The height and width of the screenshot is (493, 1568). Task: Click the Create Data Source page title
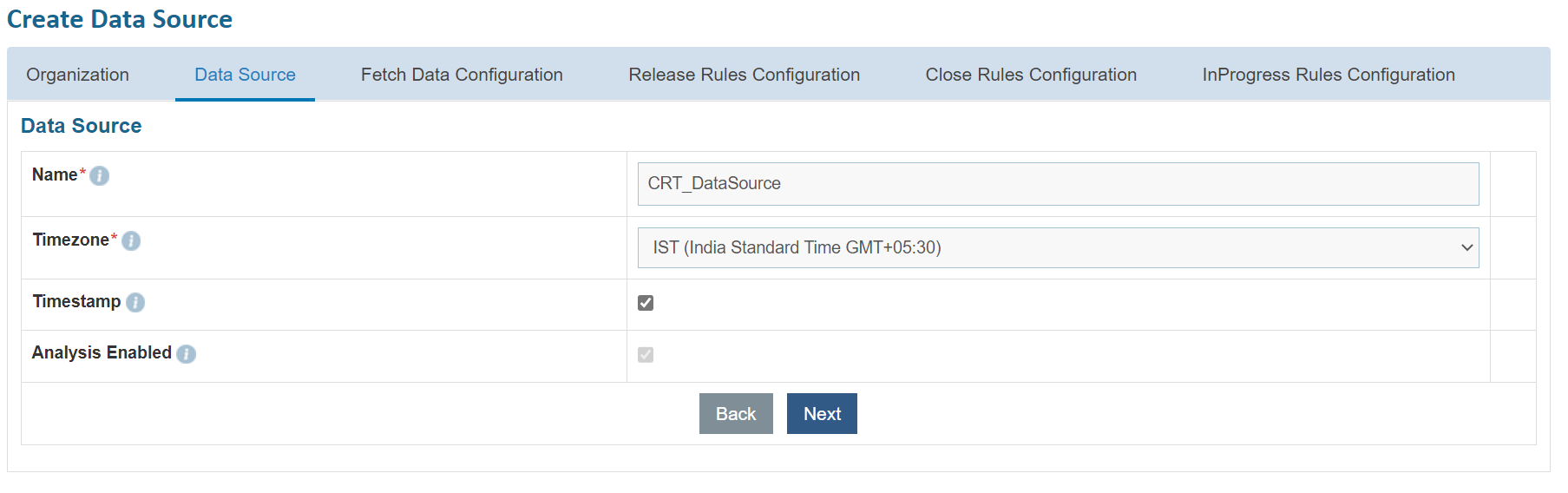[x=120, y=19]
